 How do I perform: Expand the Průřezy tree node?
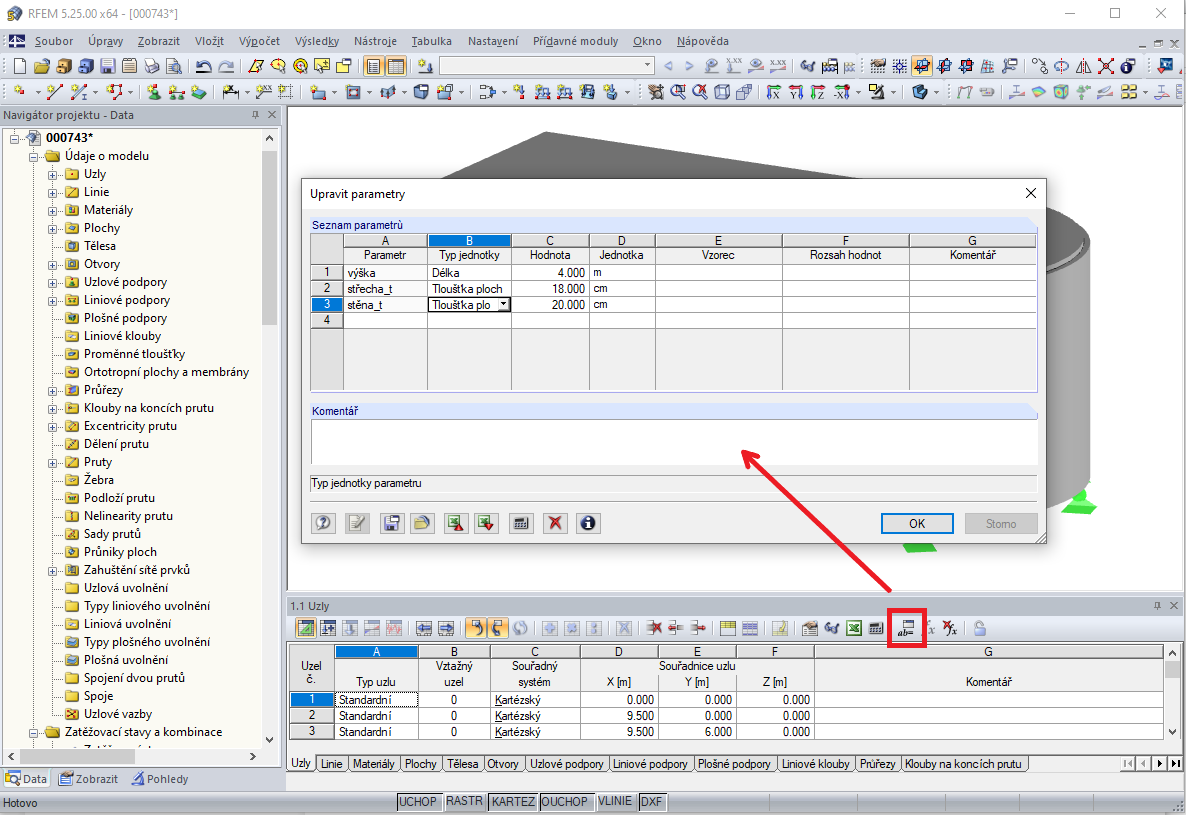click(52, 391)
